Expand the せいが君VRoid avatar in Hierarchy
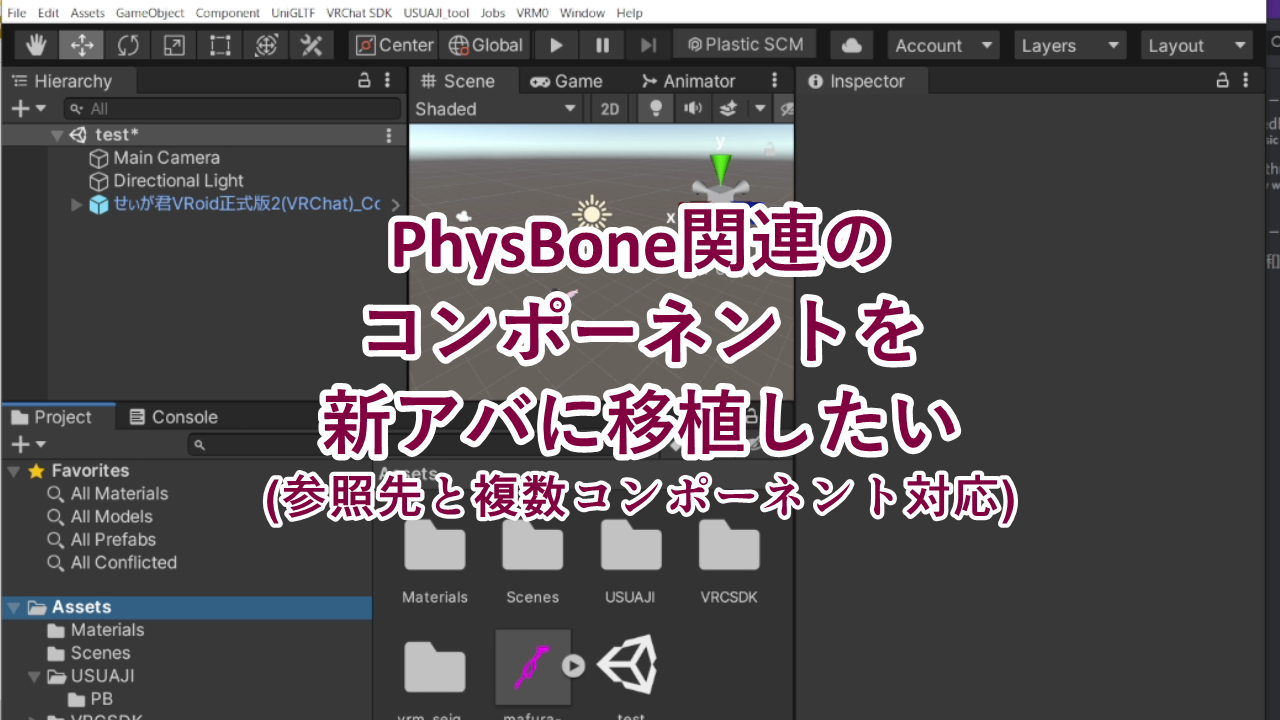The height and width of the screenshot is (720, 1280). [x=76, y=204]
